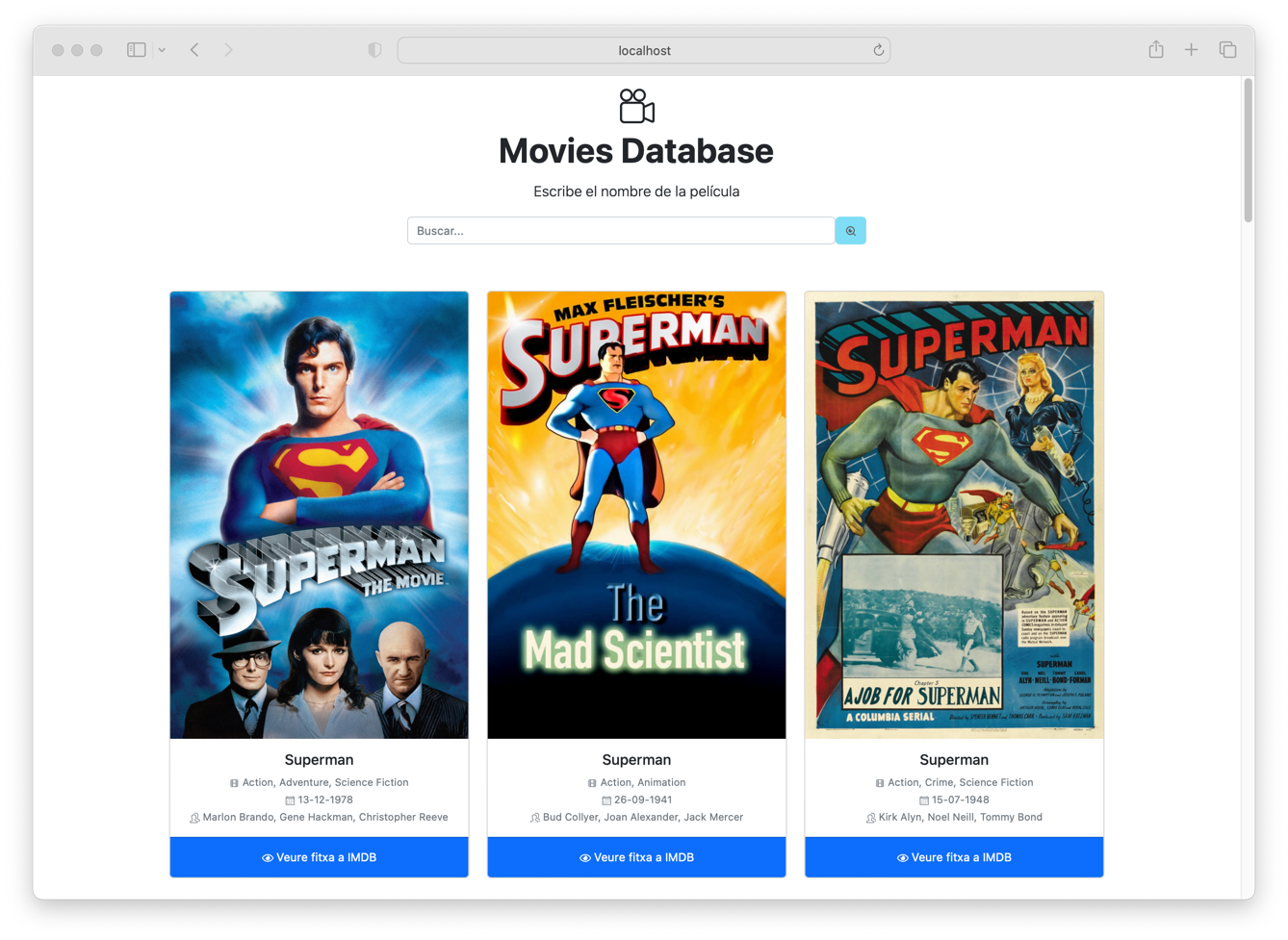Click 'Action, Crime, Science Fiction' genres
This screenshot has height=940, width=1288.
[x=961, y=782]
